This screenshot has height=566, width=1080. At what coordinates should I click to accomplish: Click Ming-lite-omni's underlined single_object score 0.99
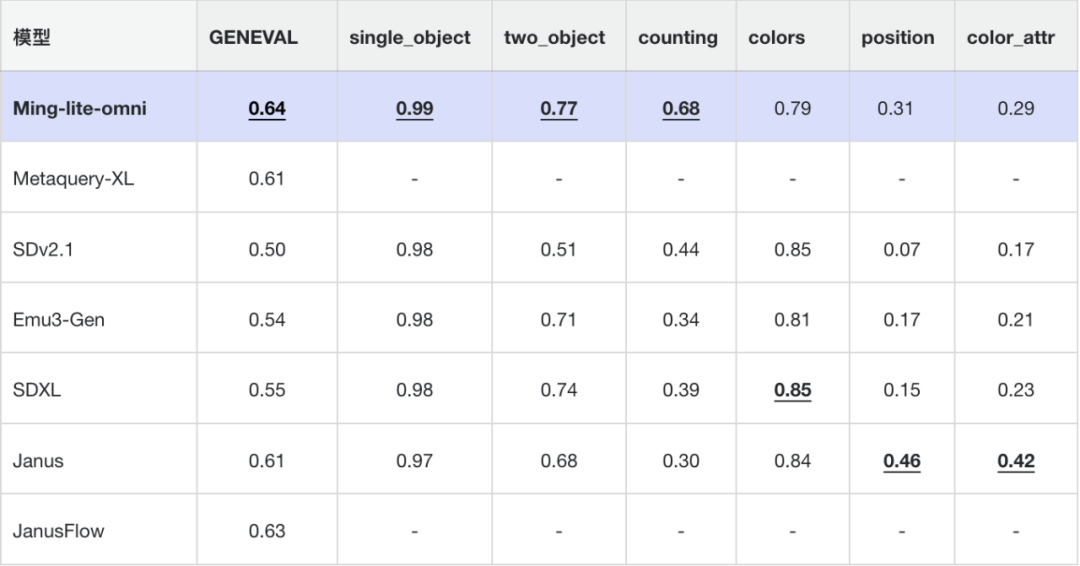[x=414, y=108]
